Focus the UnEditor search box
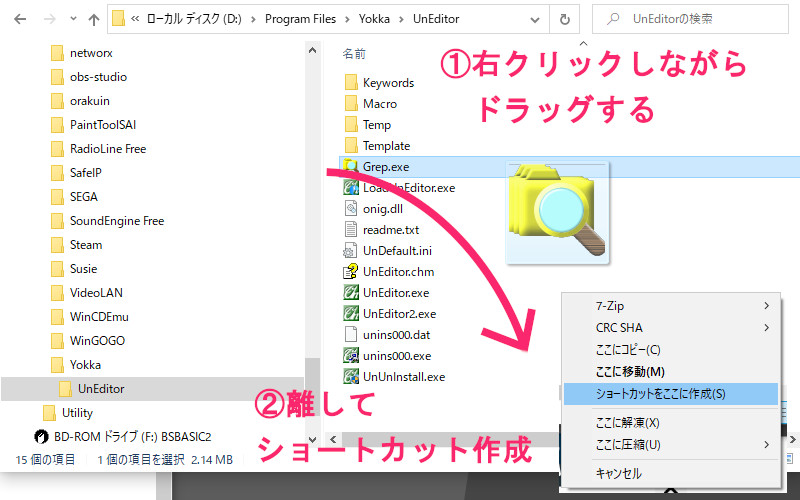This screenshot has height=500, width=800. pos(690,19)
